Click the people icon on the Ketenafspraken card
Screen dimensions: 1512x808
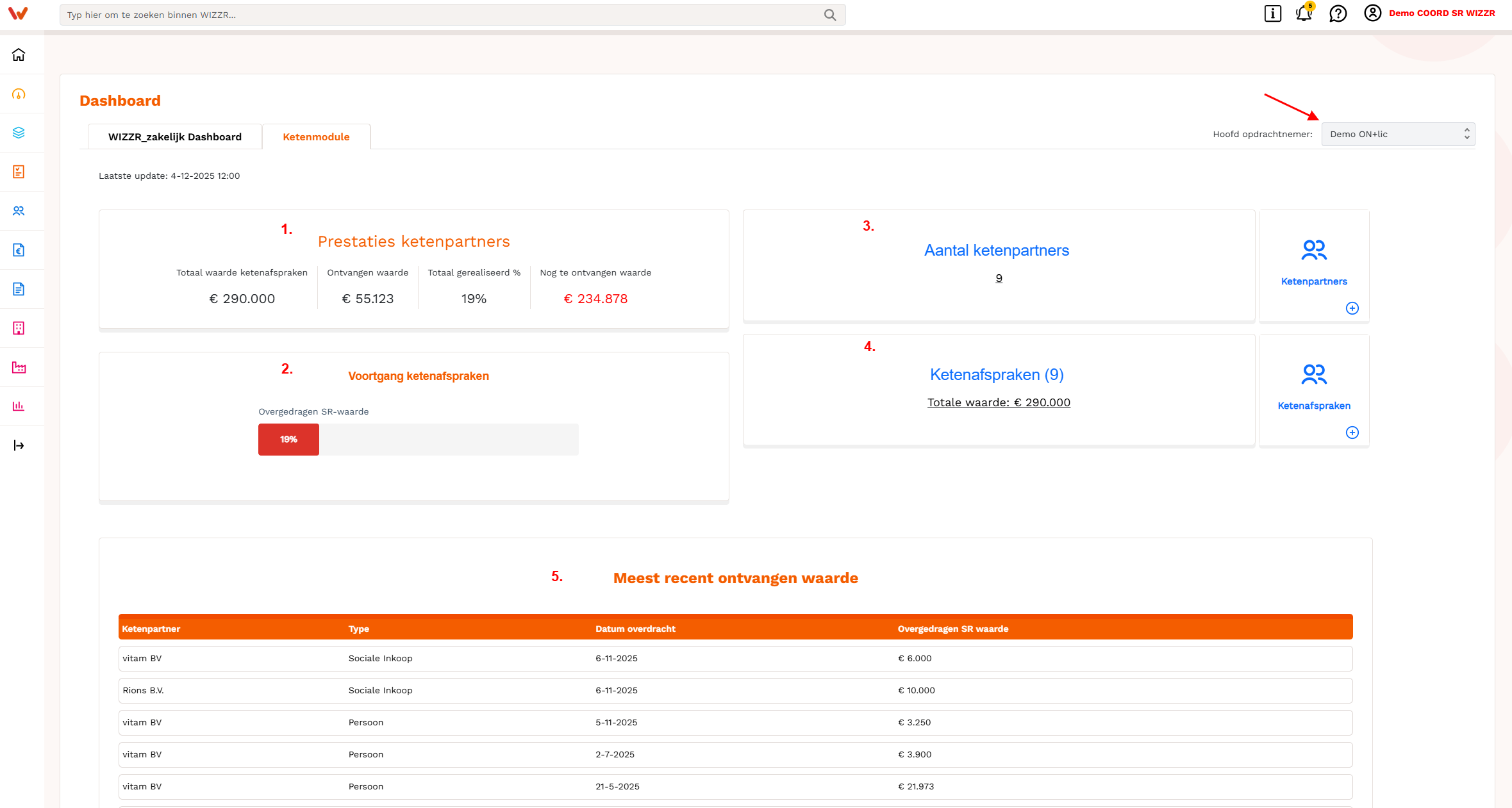point(1314,374)
